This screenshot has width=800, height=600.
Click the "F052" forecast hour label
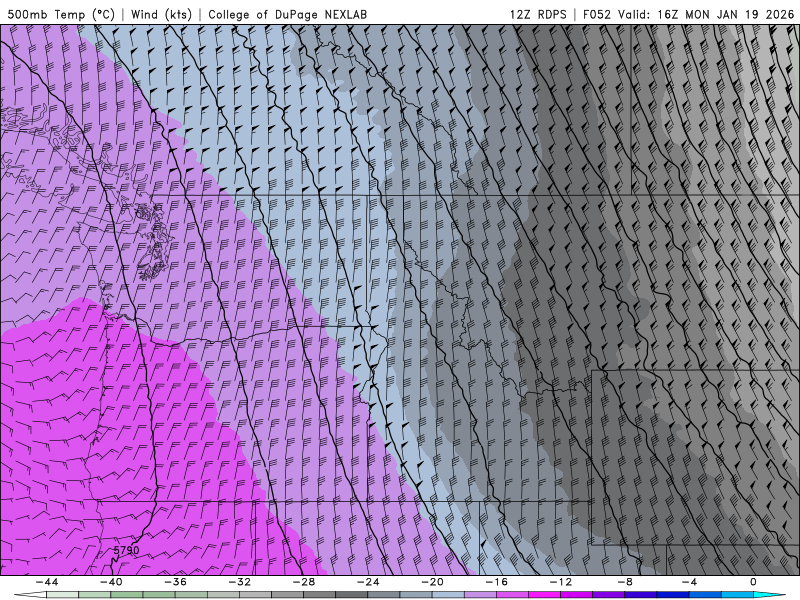click(596, 14)
